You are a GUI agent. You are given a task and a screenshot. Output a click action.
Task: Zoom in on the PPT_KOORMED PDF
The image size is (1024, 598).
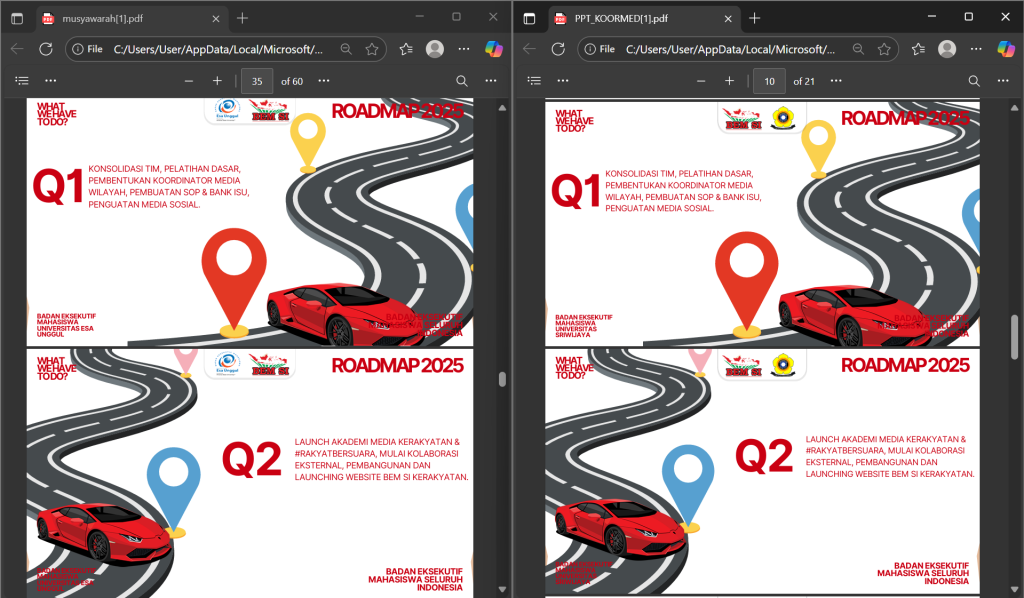click(729, 81)
